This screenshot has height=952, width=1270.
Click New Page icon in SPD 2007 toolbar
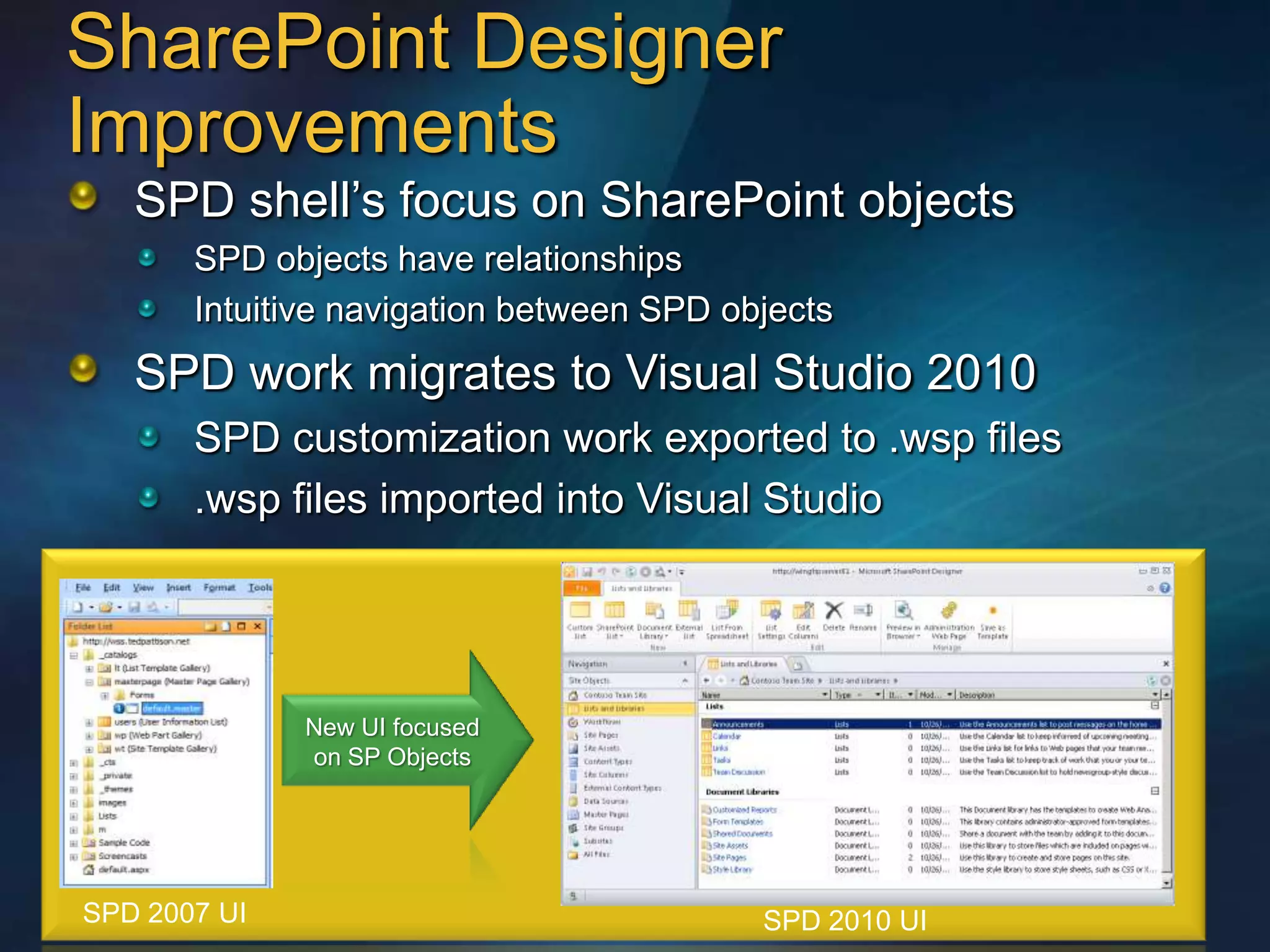(78, 607)
